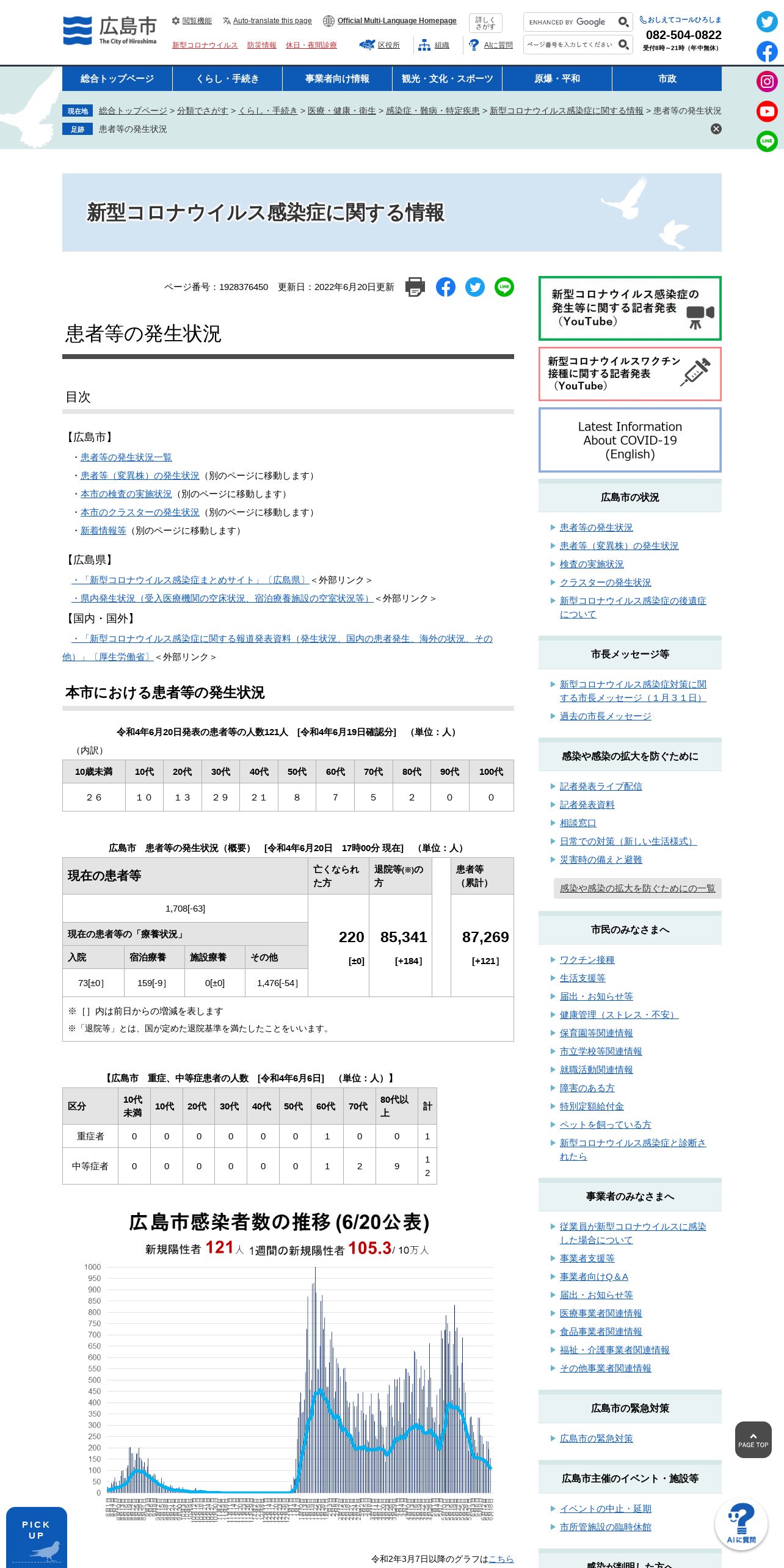
Task: Click 感染や感染の拡大を防ぐためにの一覧 button
Action: point(637,888)
